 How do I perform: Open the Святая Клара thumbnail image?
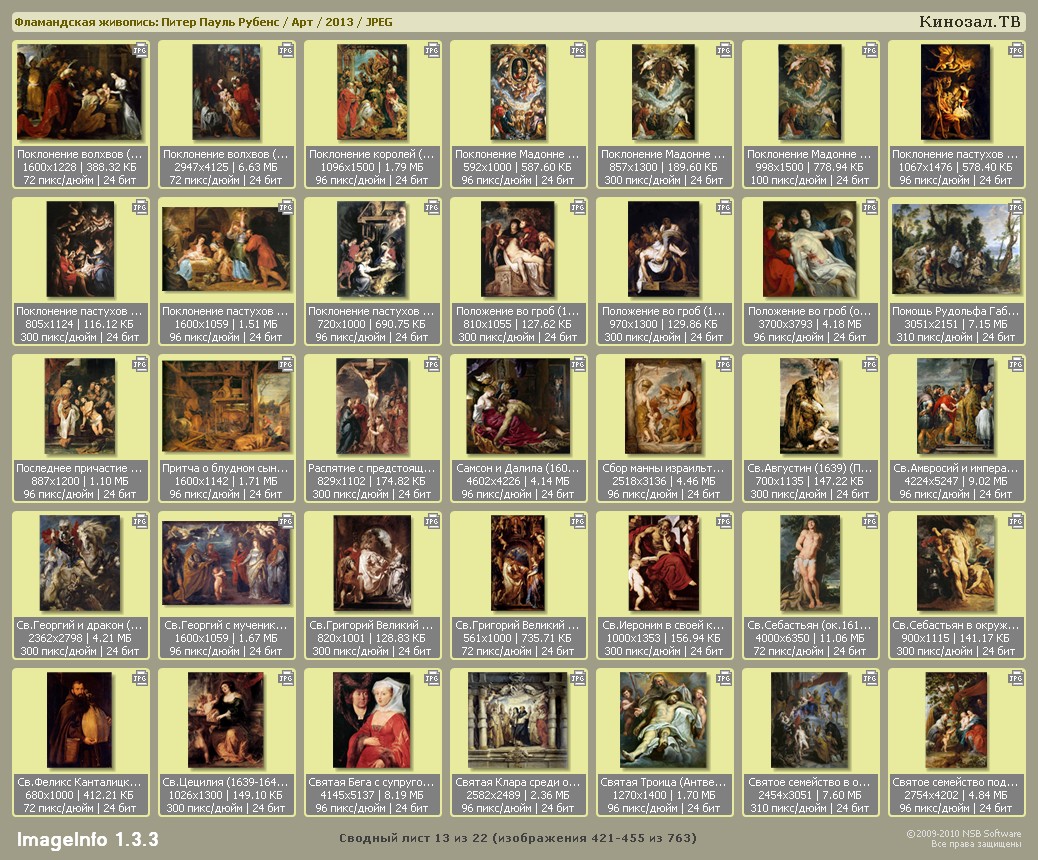pos(518,719)
